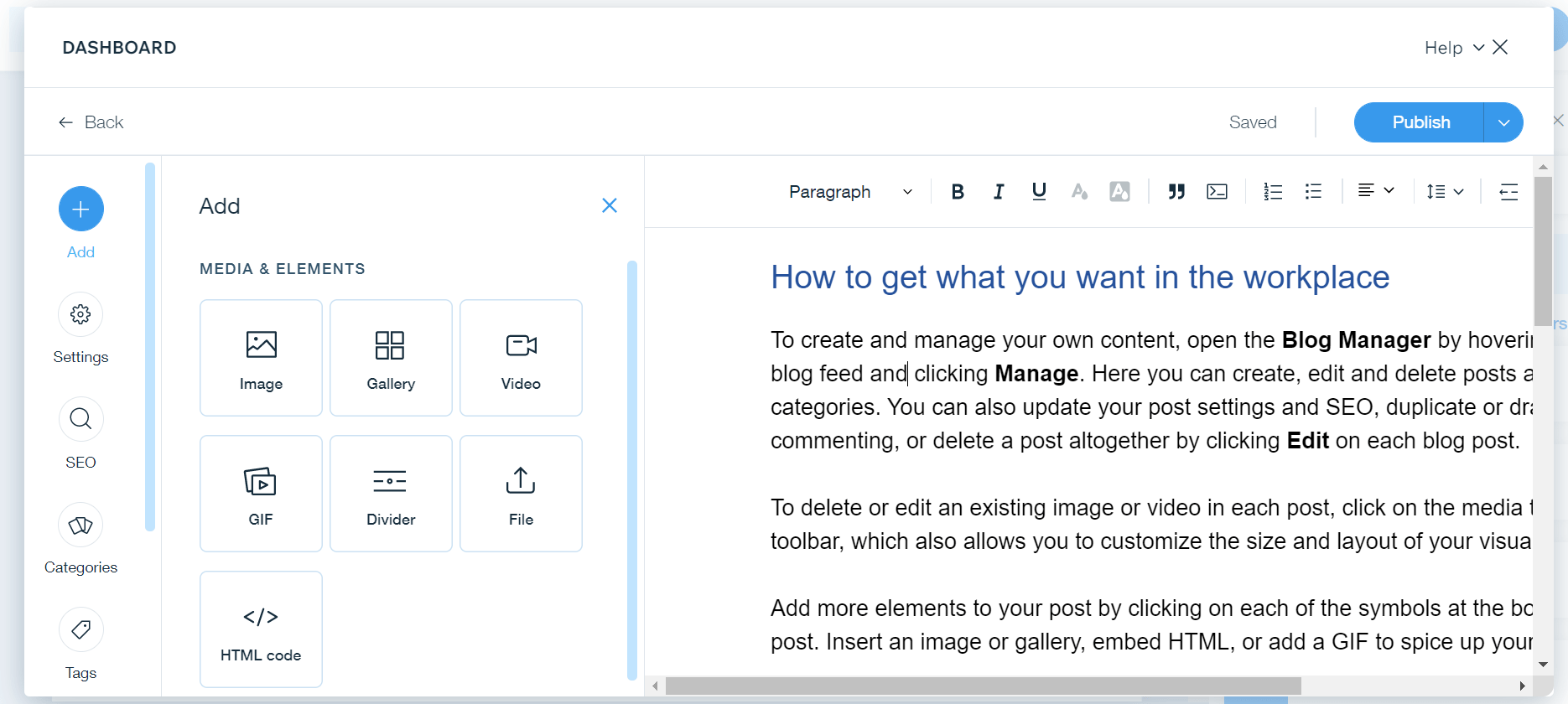Toggle bold formatting
Viewport: 1568px width, 704px height.
pyautogui.click(x=958, y=192)
